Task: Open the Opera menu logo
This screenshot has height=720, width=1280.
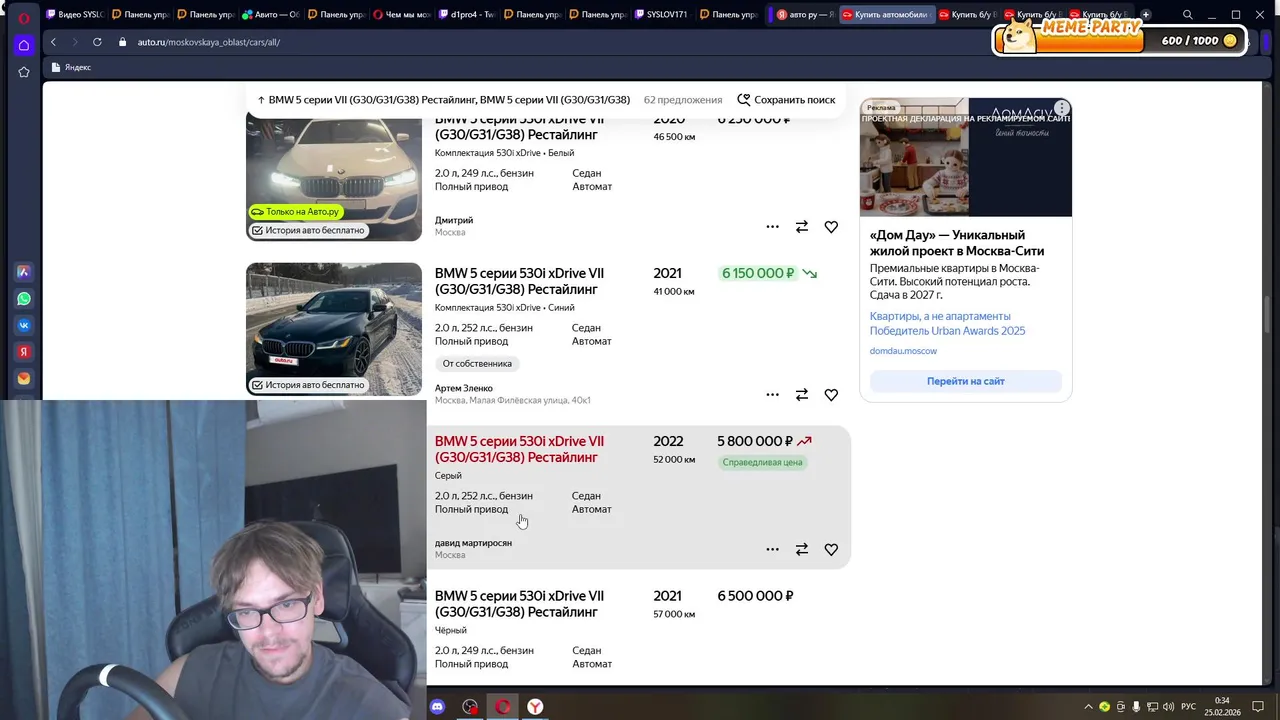Action: click(24, 17)
